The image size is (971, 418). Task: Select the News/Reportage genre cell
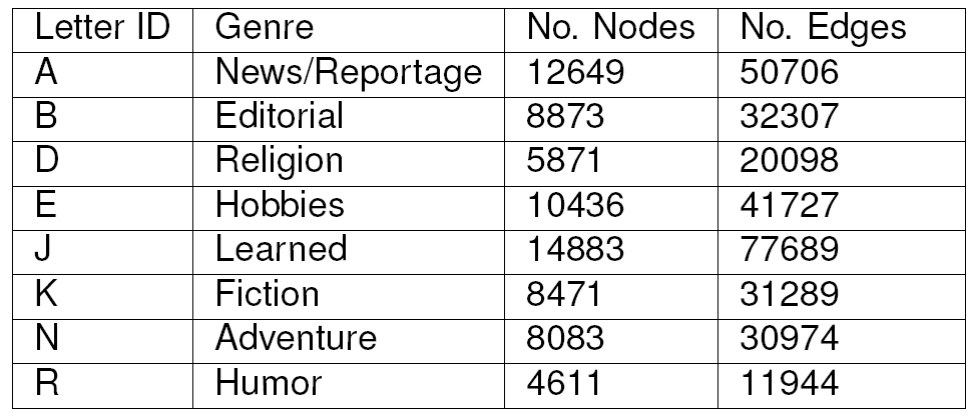coord(347,72)
